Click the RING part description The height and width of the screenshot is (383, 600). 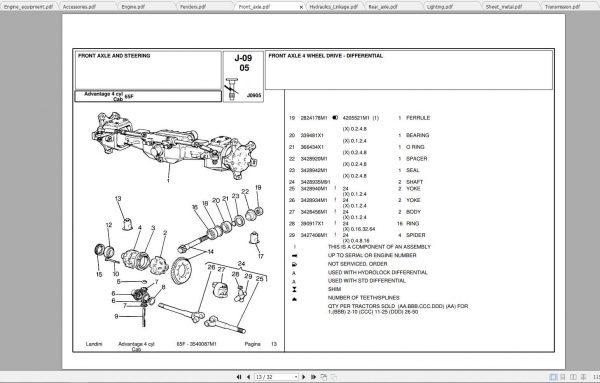pyautogui.click(x=412, y=223)
